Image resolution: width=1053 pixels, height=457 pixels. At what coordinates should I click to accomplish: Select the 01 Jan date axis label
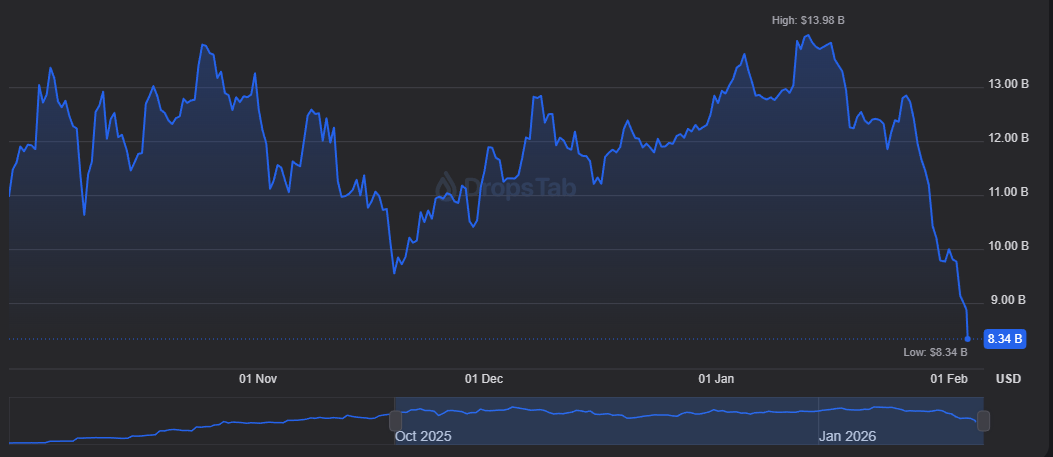tap(716, 379)
